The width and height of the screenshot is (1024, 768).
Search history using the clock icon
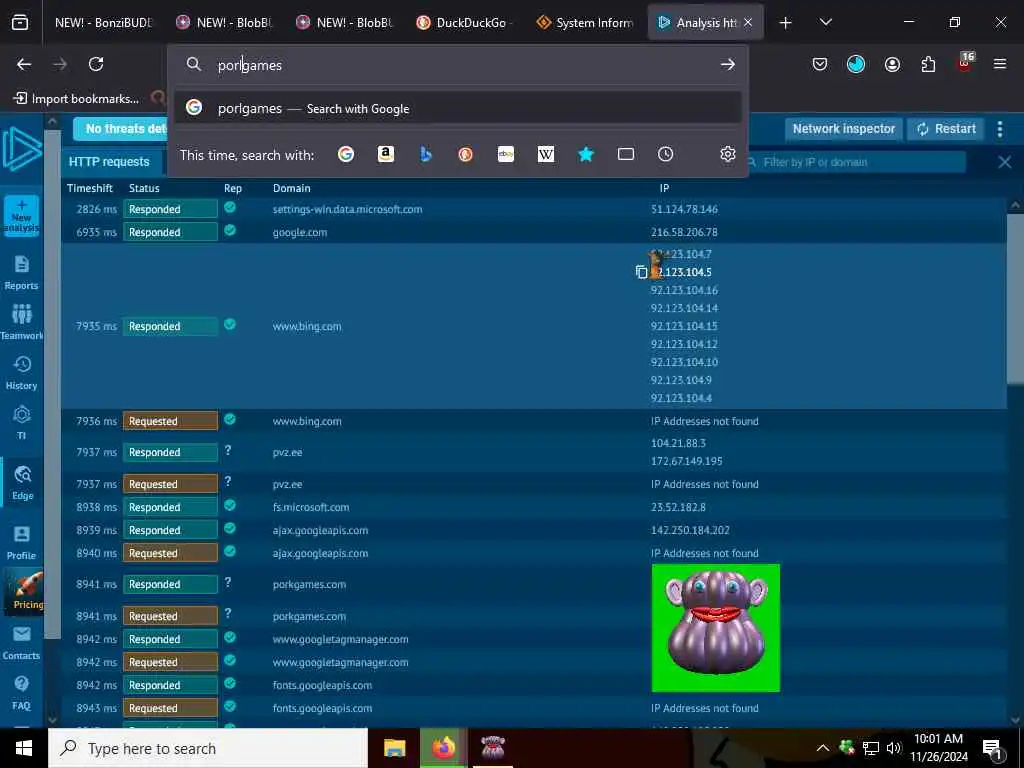tap(665, 154)
